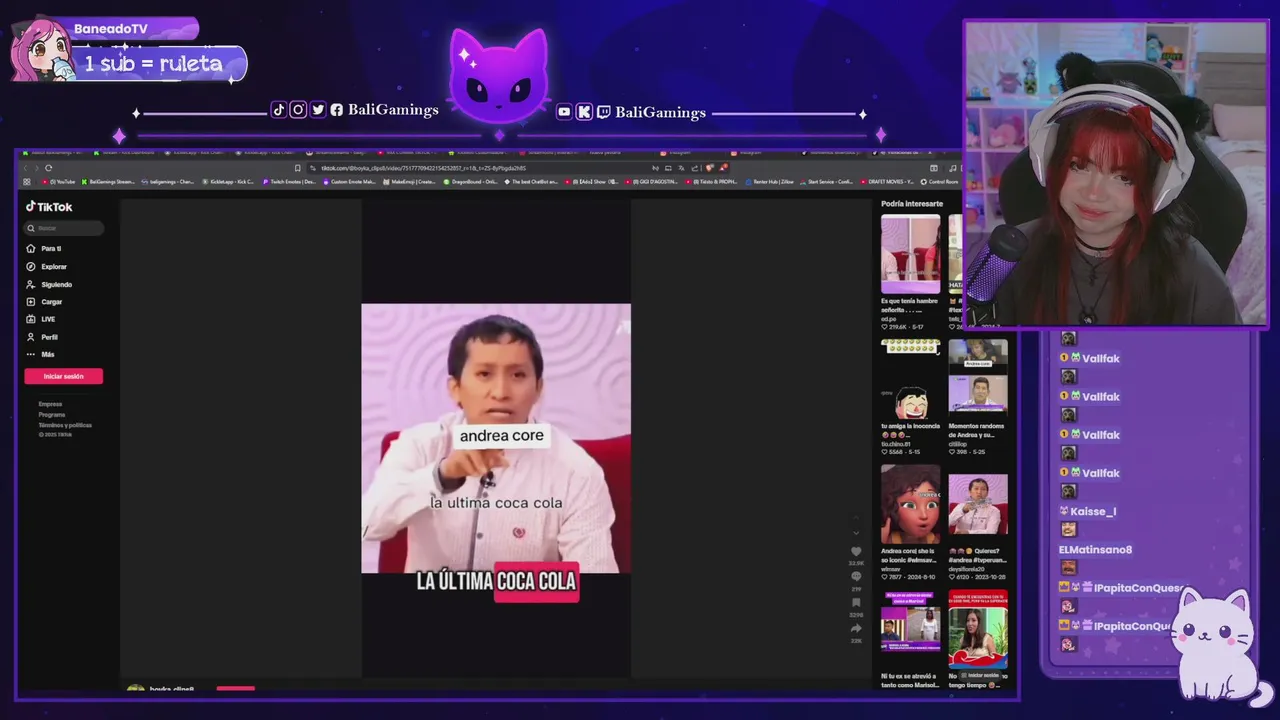Open the Twitch Emotes bookmark
Screen dimensions: 1280x720
point(289,182)
